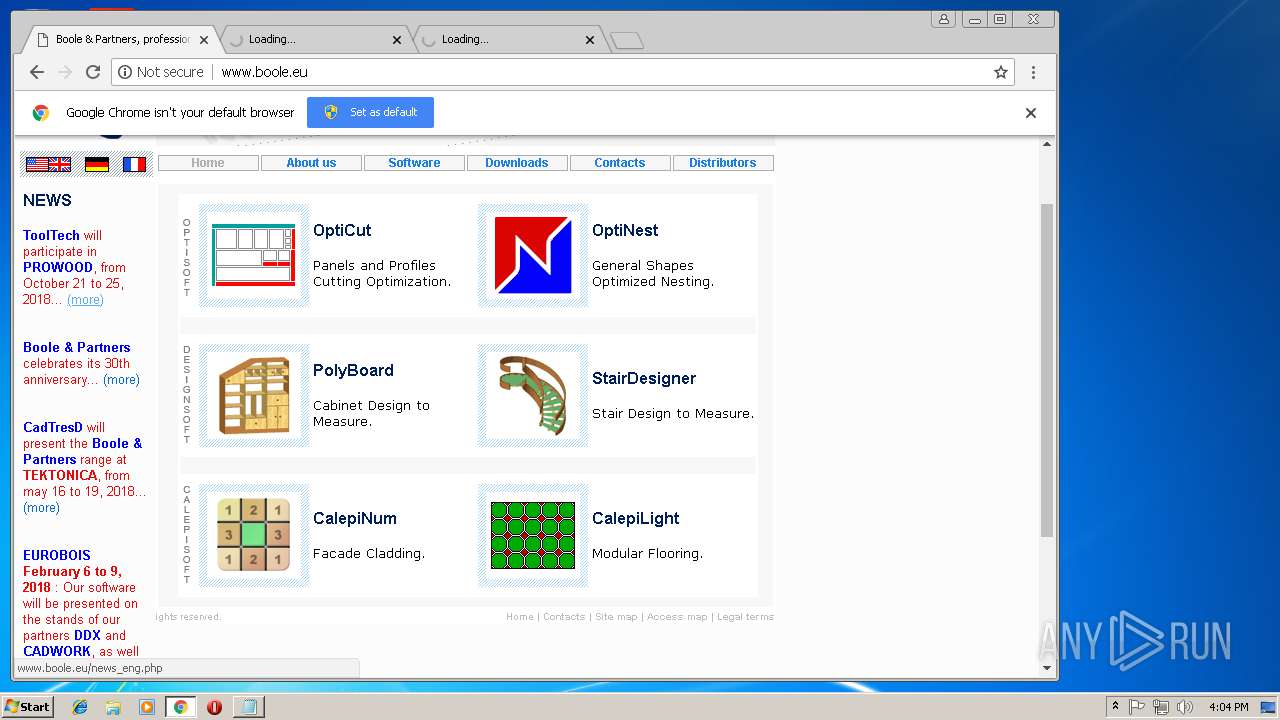The height and width of the screenshot is (720, 1280).
Task: Open Windows Explorer folder in taskbar
Action: tap(113, 707)
